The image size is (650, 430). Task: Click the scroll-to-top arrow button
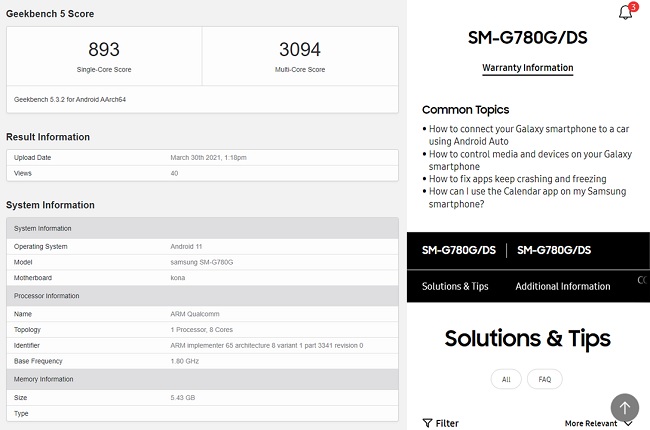[624, 408]
